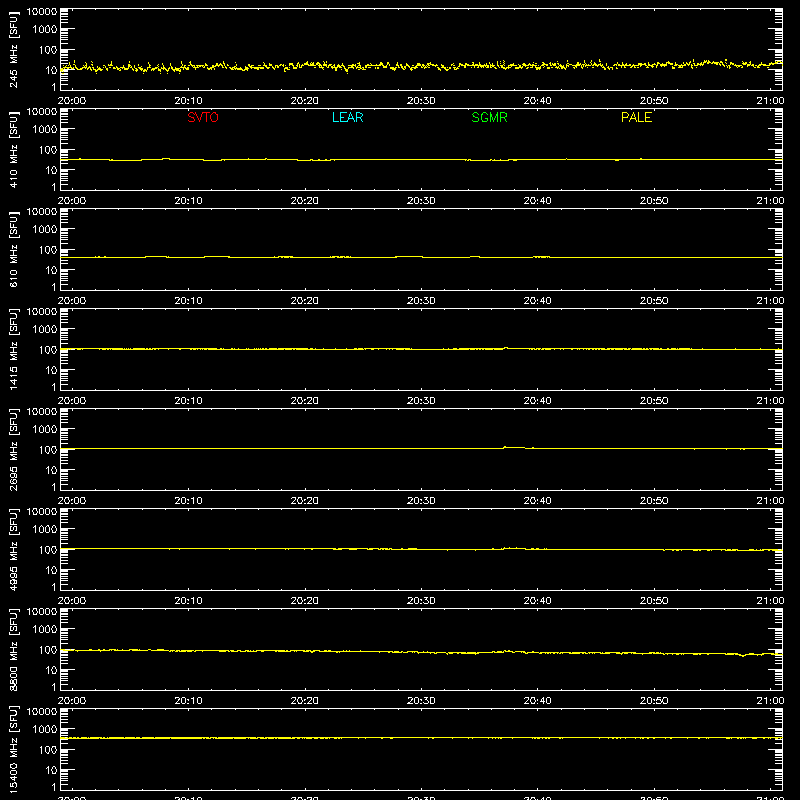Click 20:40 tick label below 610 MHz plot
The width and height of the screenshot is (800, 800).
point(537,301)
